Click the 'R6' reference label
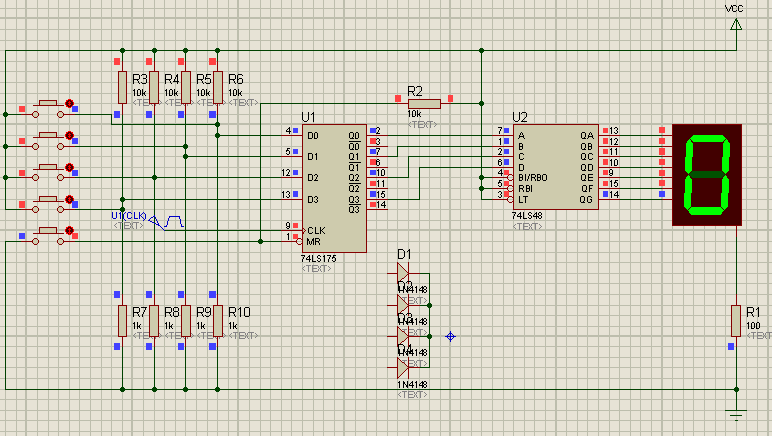Viewport: 772px width, 436px height. (236, 79)
